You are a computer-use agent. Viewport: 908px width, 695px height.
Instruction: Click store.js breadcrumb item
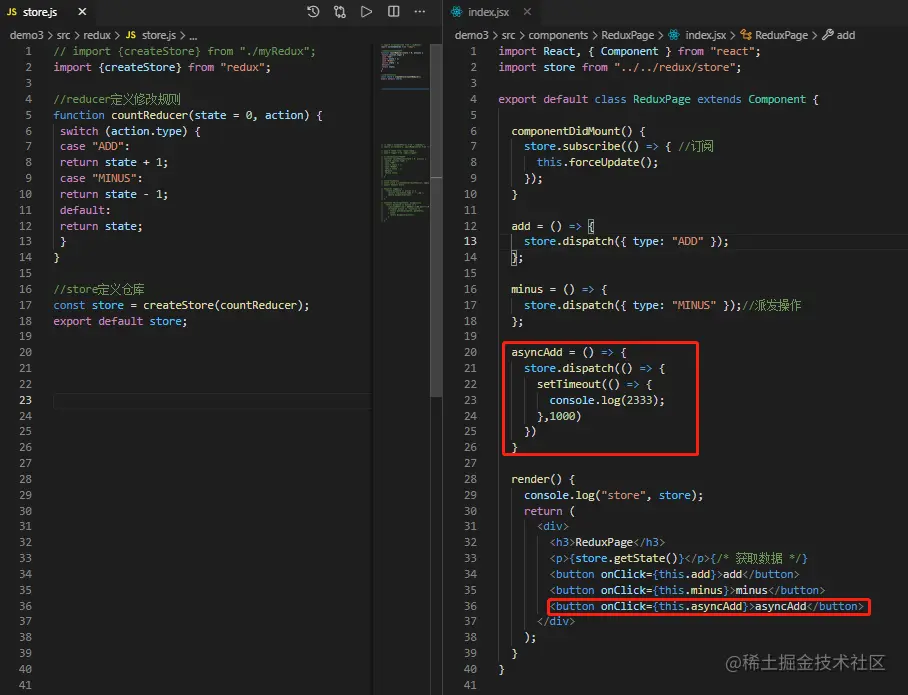point(158,35)
